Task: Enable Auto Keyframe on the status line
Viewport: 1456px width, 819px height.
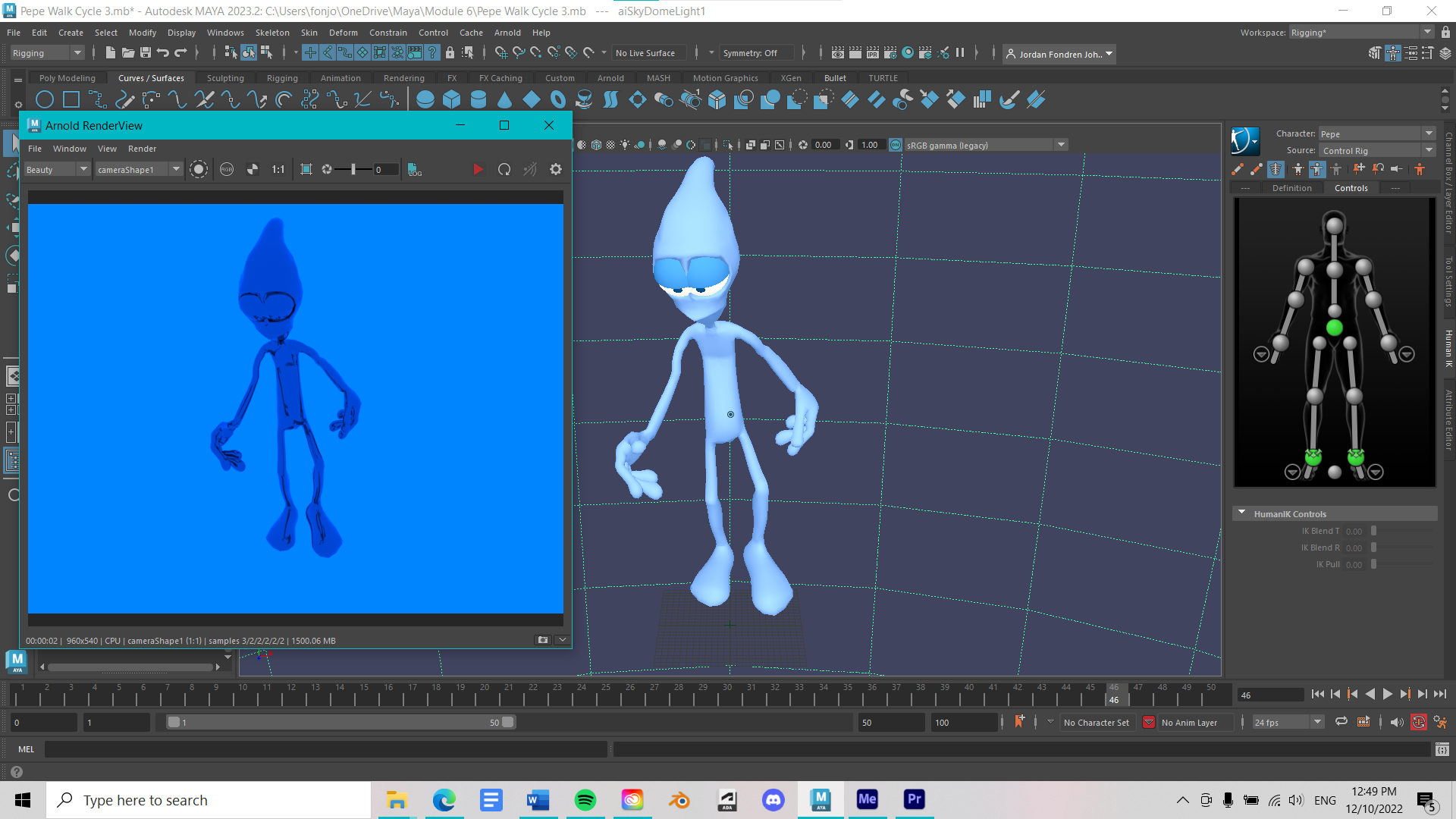Action: (1417, 722)
